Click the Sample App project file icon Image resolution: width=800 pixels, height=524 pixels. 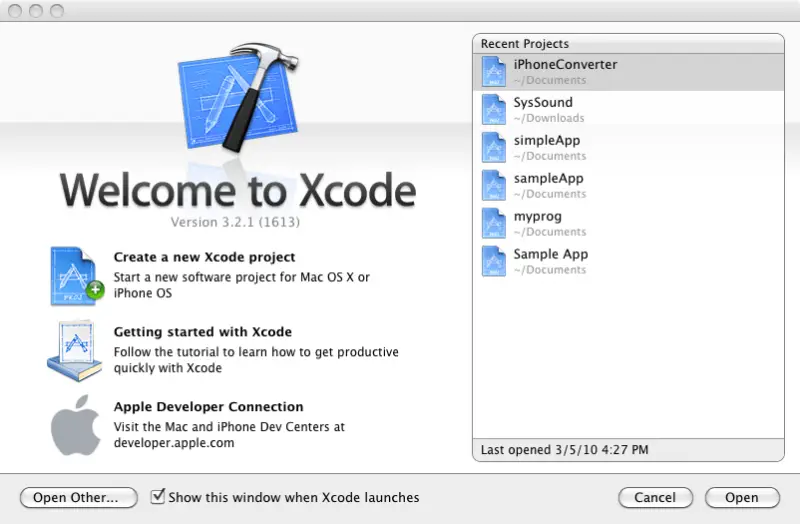click(495, 261)
